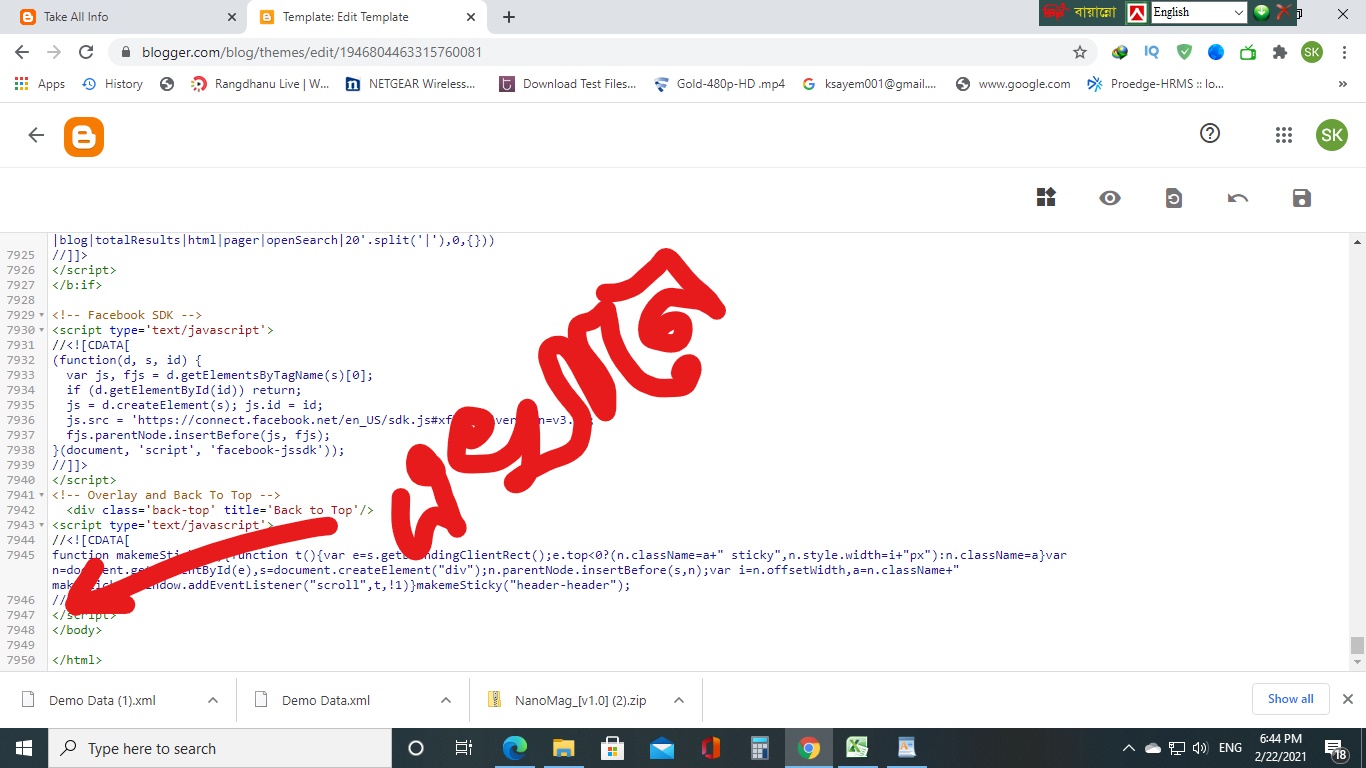This screenshot has height=768, width=1366.
Task: Undo changes with the revert arrow icon
Action: (x=1238, y=198)
